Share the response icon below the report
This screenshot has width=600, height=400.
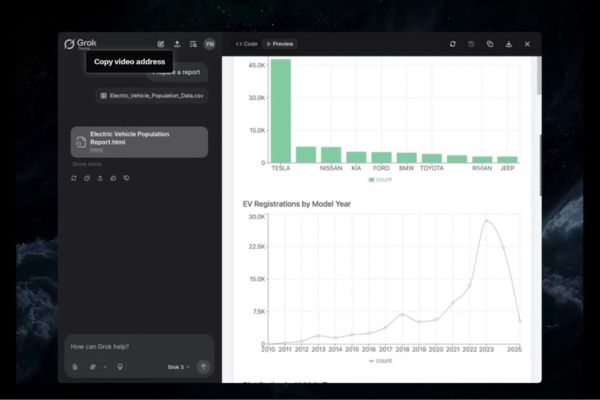tap(100, 178)
